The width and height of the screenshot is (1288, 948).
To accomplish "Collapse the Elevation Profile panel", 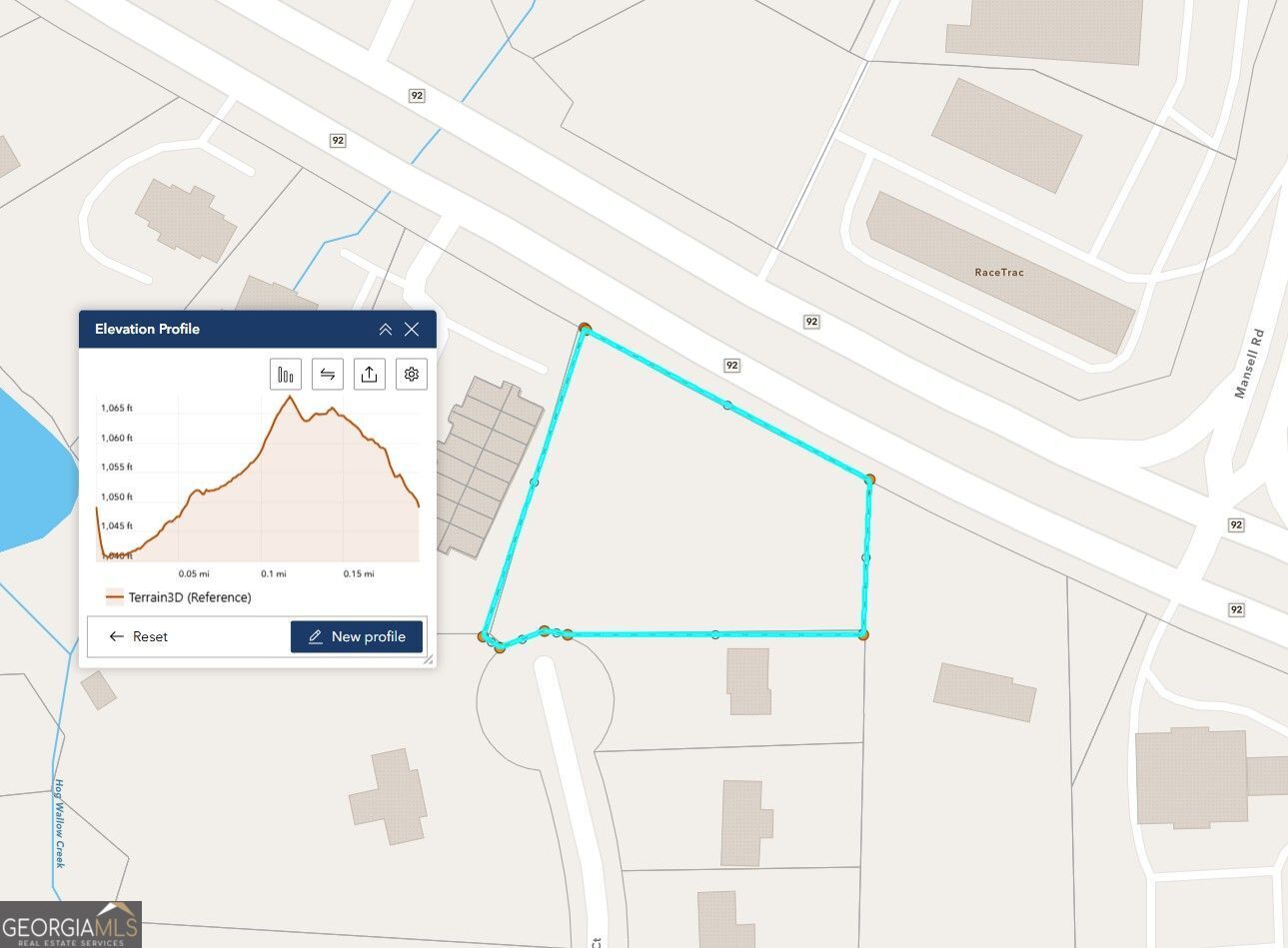I will pos(386,330).
